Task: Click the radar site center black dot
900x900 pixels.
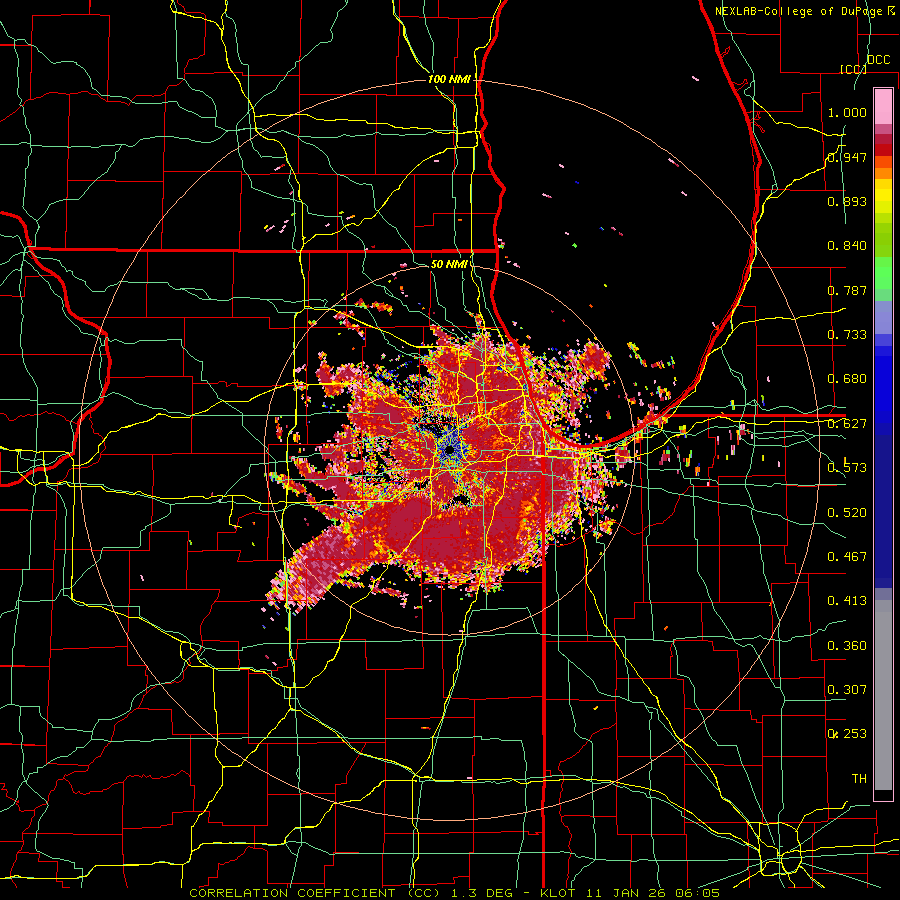Action: tap(449, 451)
